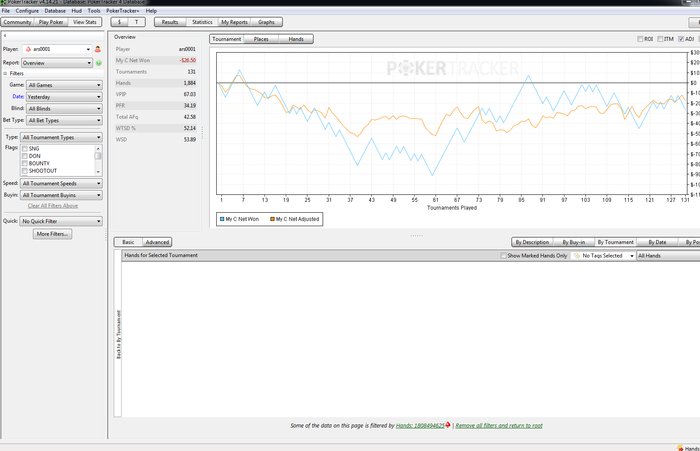Check the SHOOTOUT flag checkbox
This screenshot has height=451, width=700.
point(25,171)
